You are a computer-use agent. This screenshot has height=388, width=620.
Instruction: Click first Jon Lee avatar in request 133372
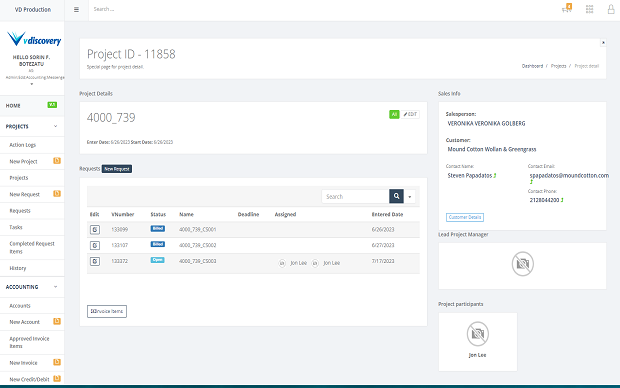tap(282, 263)
